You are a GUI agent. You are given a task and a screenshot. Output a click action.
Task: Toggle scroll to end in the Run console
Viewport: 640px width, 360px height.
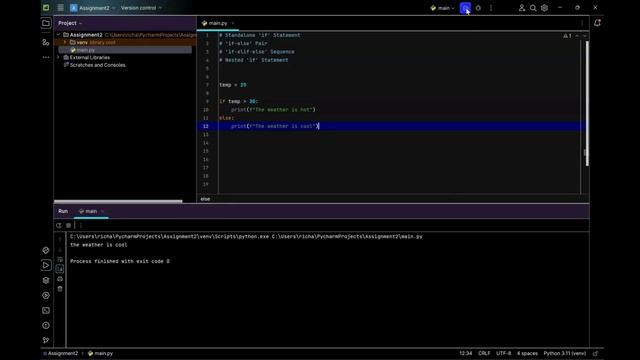tap(60, 269)
